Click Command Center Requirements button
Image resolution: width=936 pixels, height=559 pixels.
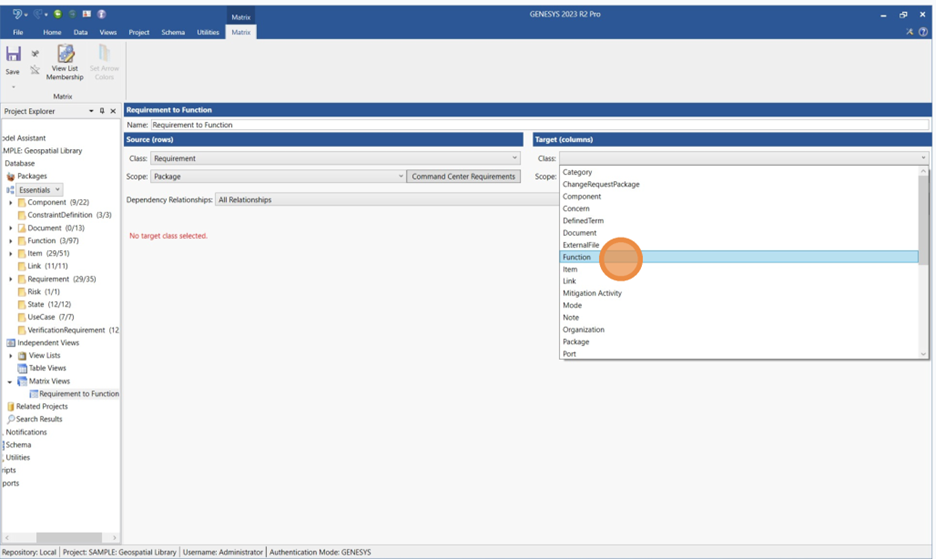pyautogui.click(x=463, y=176)
